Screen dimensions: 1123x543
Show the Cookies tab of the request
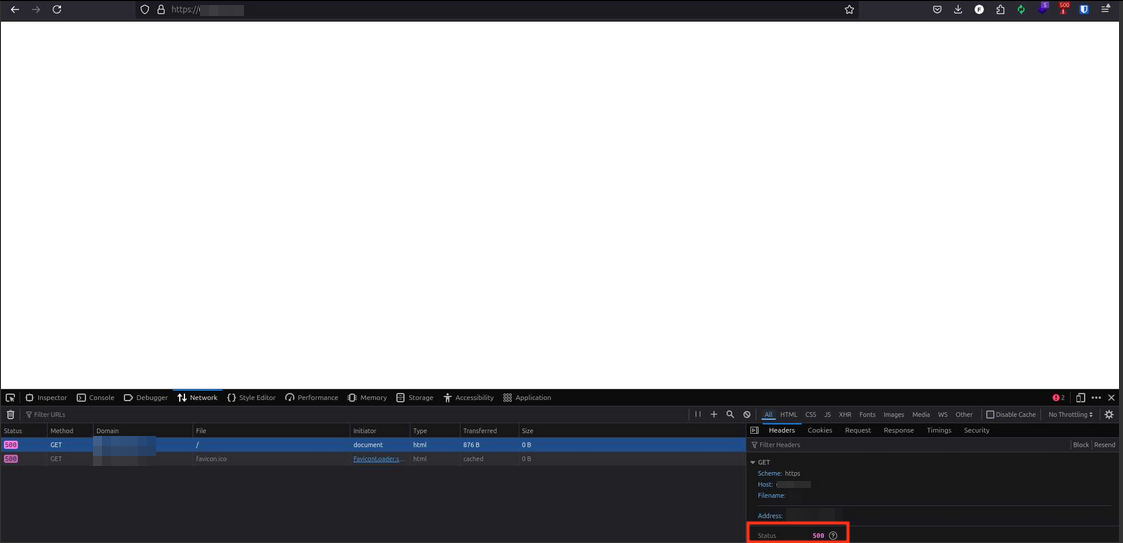(x=820, y=431)
